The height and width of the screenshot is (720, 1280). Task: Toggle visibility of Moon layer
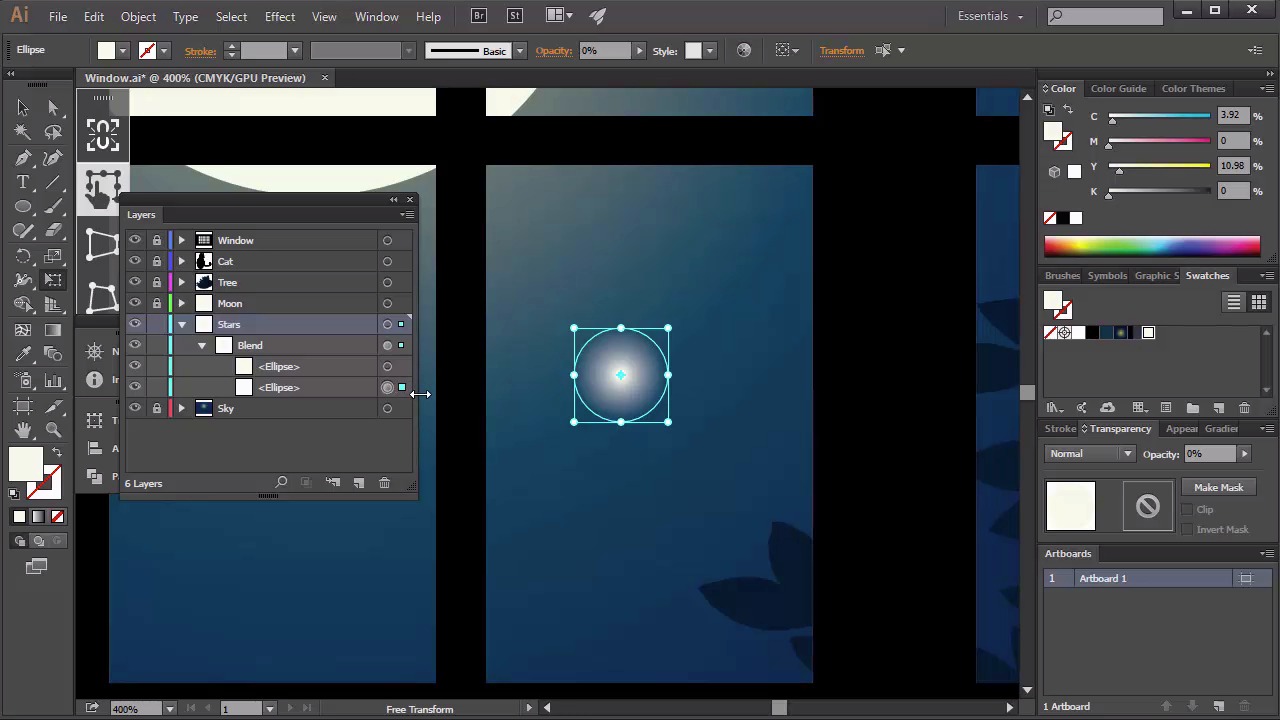point(135,303)
